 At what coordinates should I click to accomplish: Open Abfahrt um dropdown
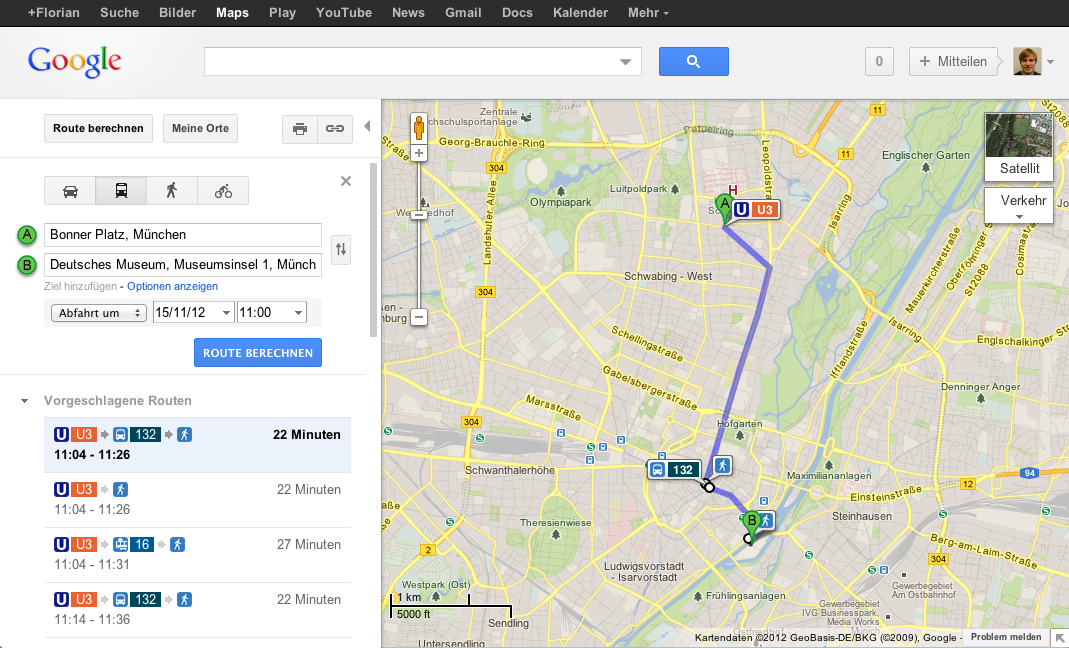coord(99,313)
